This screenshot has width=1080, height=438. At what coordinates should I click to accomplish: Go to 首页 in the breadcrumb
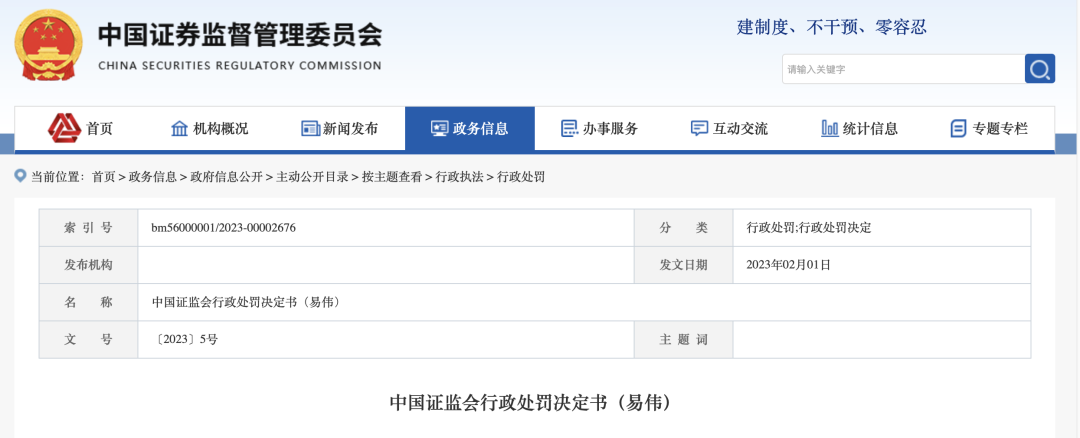coord(103,177)
